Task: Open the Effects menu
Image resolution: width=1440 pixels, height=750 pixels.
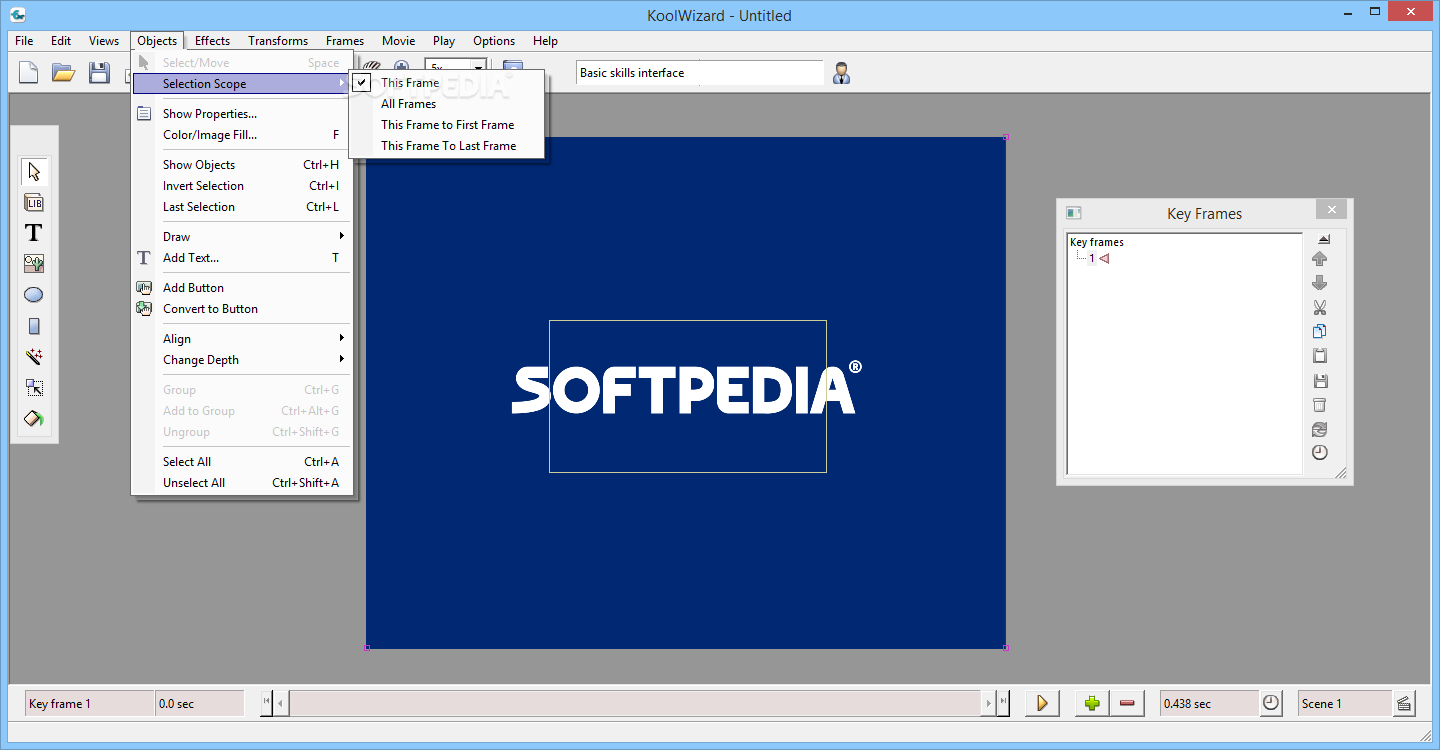Action: (x=212, y=41)
